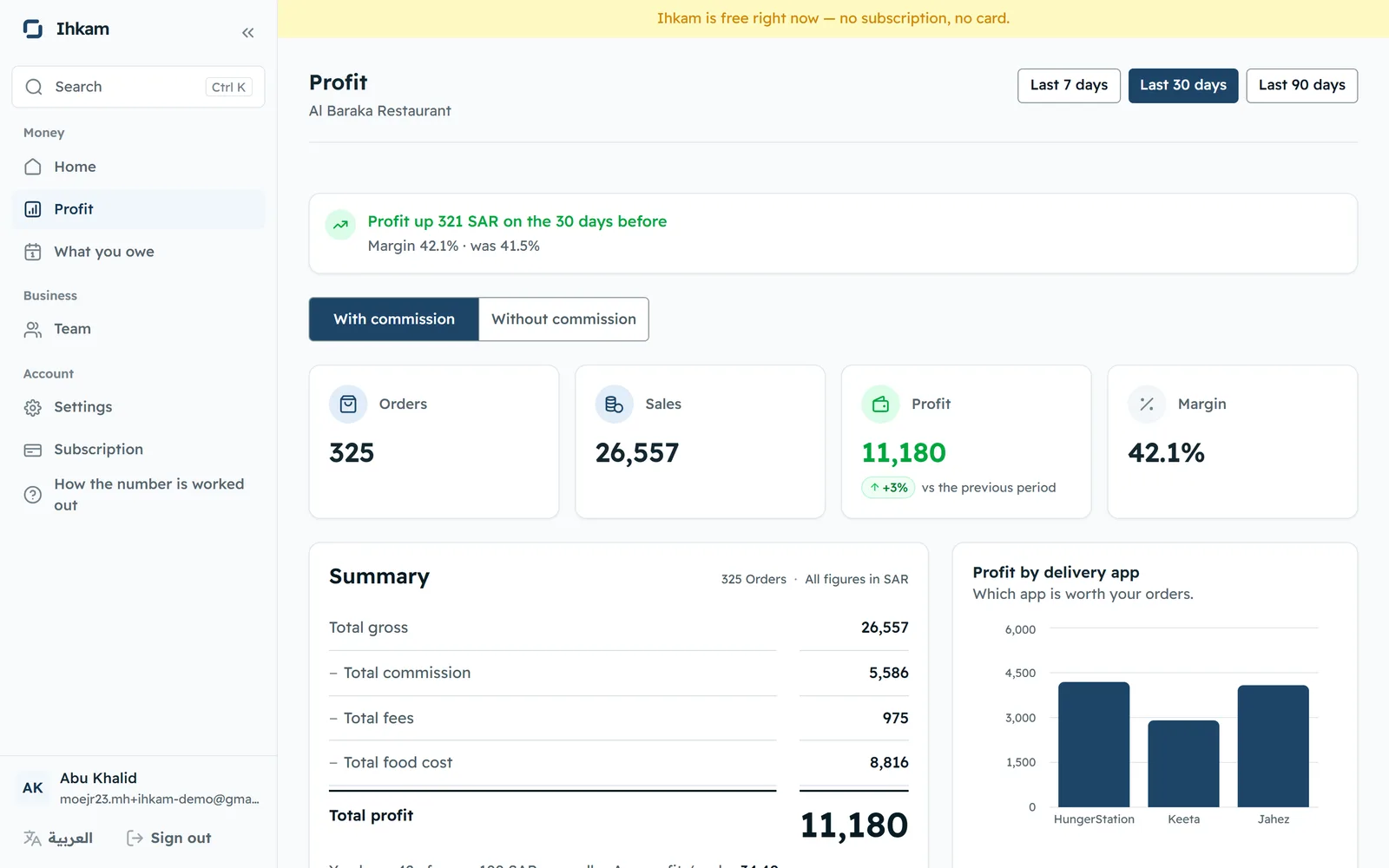Select With commission view
The image size is (1389, 868).
click(394, 319)
